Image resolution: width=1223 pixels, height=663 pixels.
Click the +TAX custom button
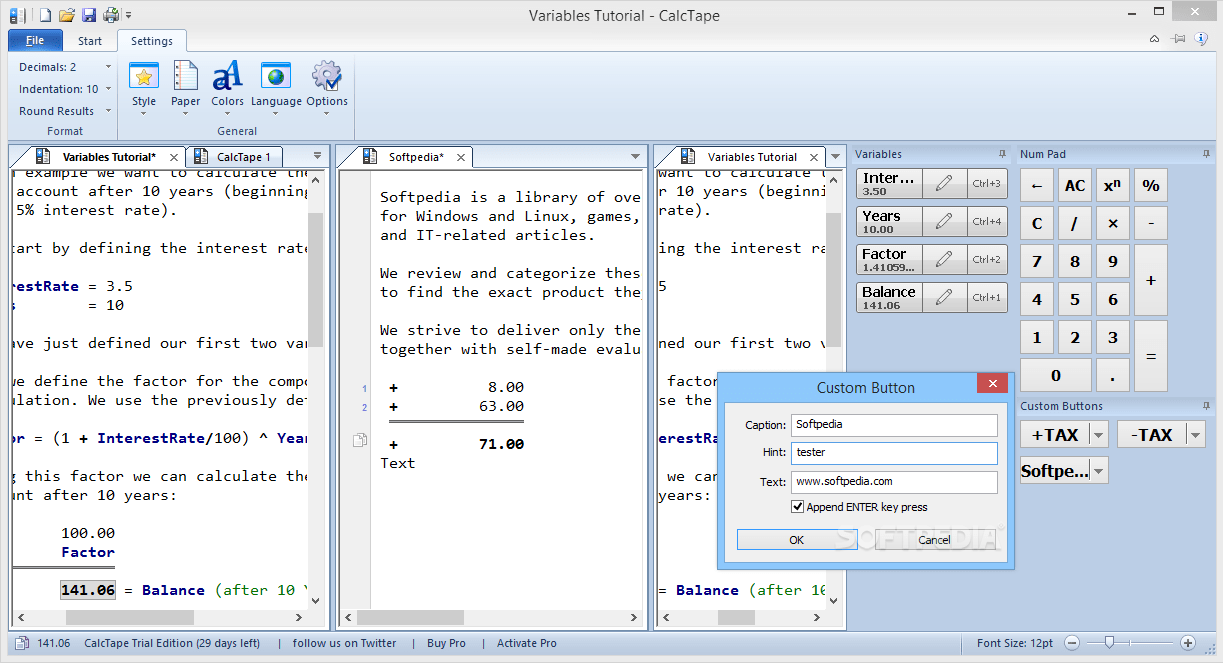pos(1055,434)
